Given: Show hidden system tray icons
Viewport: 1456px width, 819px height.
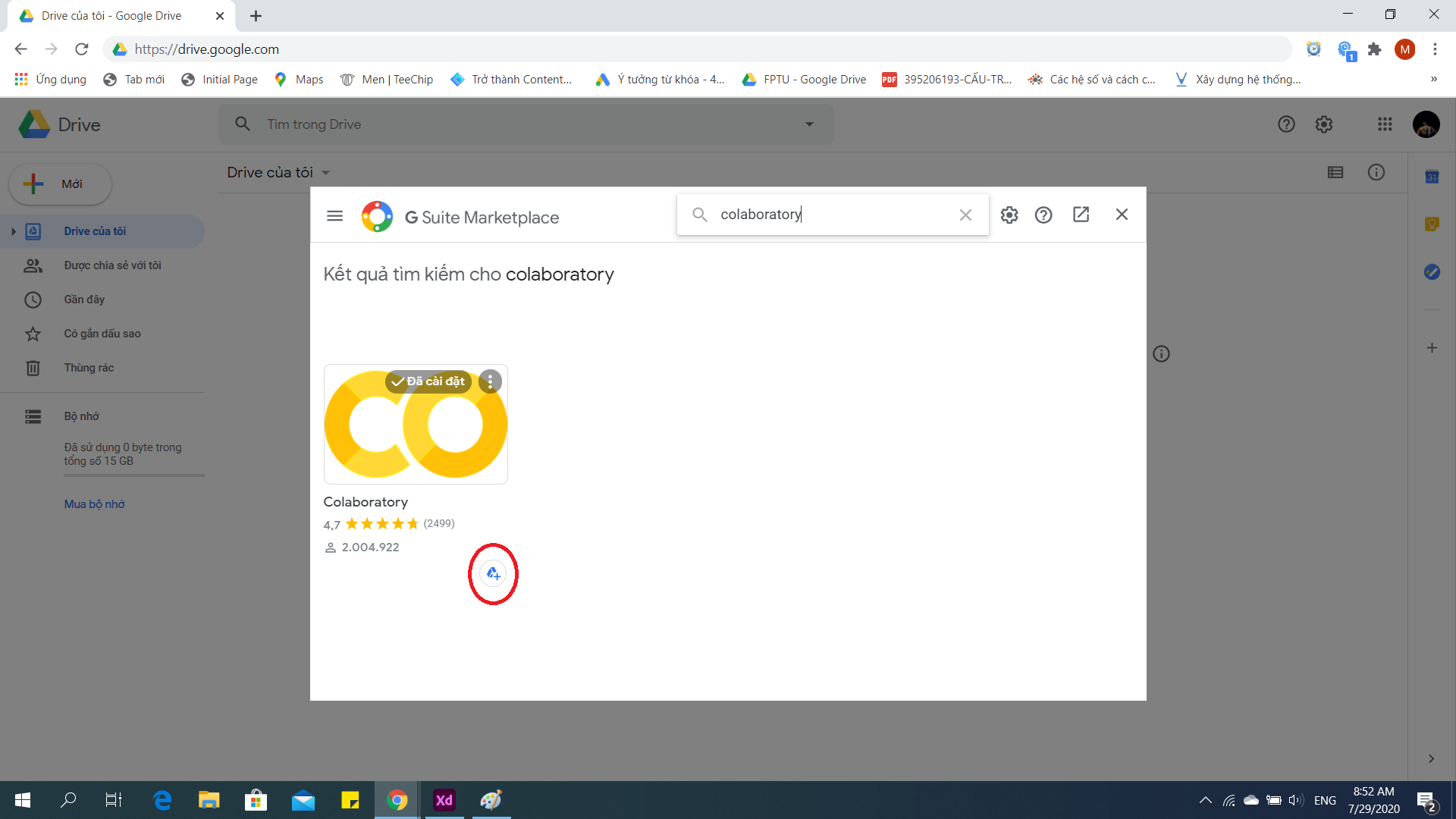Looking at the screenshot, I should (x=1205, y=800).
